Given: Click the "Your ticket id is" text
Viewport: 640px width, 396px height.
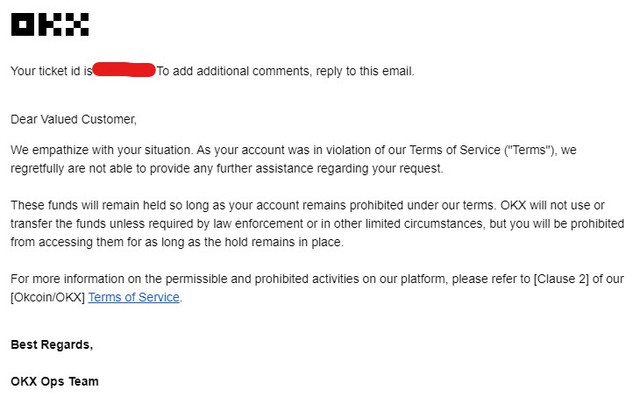Looking at the screenshot, I should click(51, 71).
